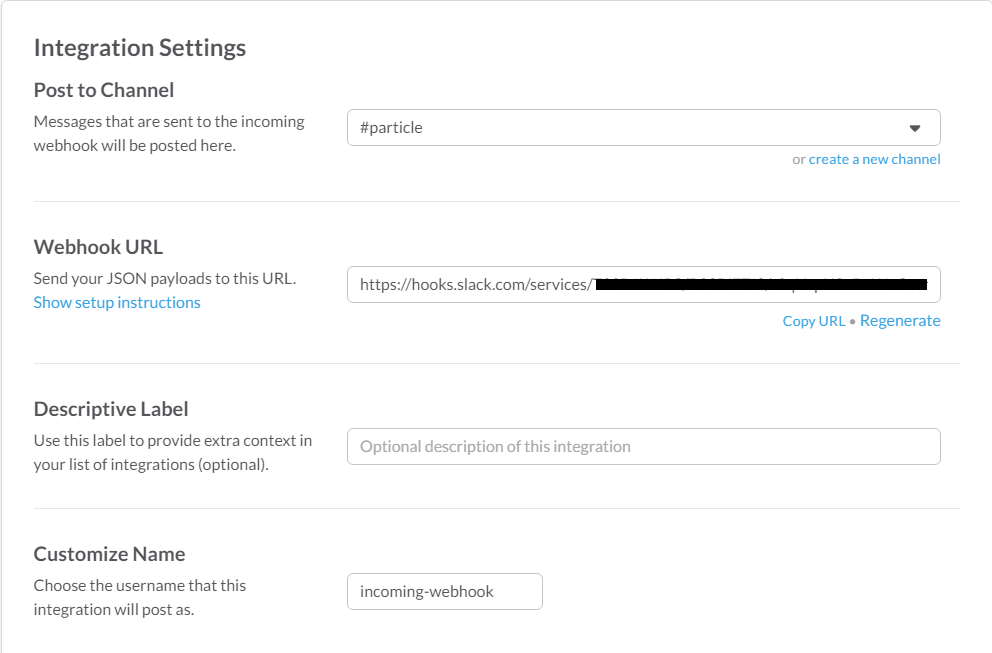Viewport: 992px width, 653px height.
Task: Open the #particle channel dropdown
Action: coord(630,128)
